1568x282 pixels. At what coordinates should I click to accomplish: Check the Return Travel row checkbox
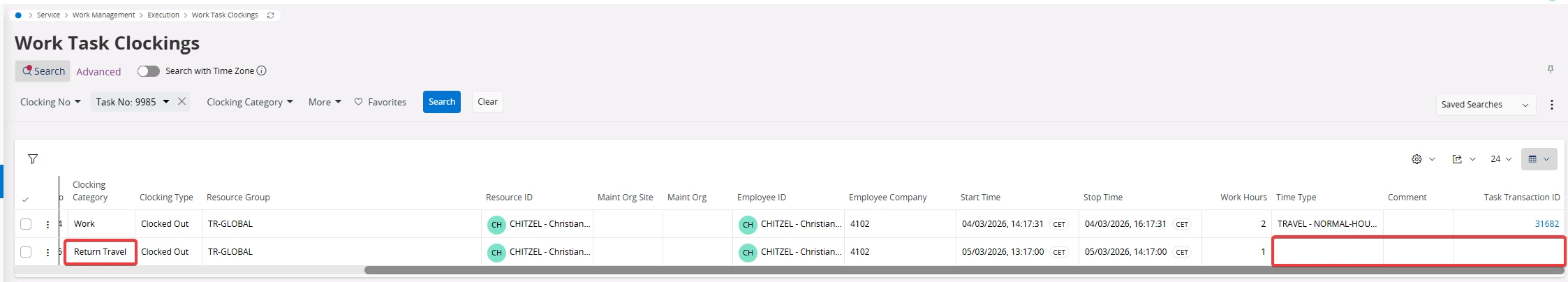pyautogui.click(x=26, y=252)
